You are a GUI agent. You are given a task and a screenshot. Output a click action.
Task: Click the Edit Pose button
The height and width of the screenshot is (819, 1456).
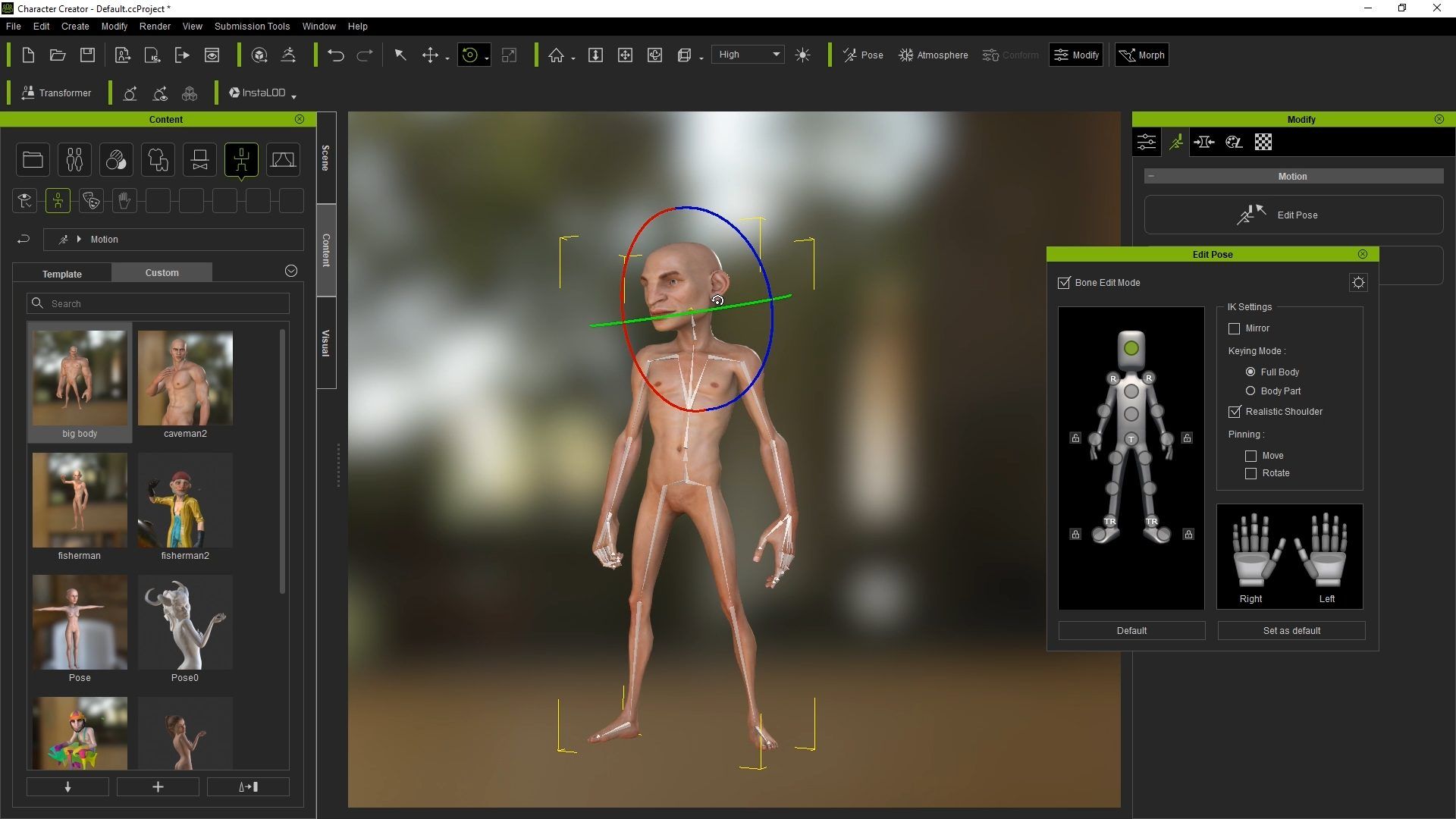tap(1293, 215)
